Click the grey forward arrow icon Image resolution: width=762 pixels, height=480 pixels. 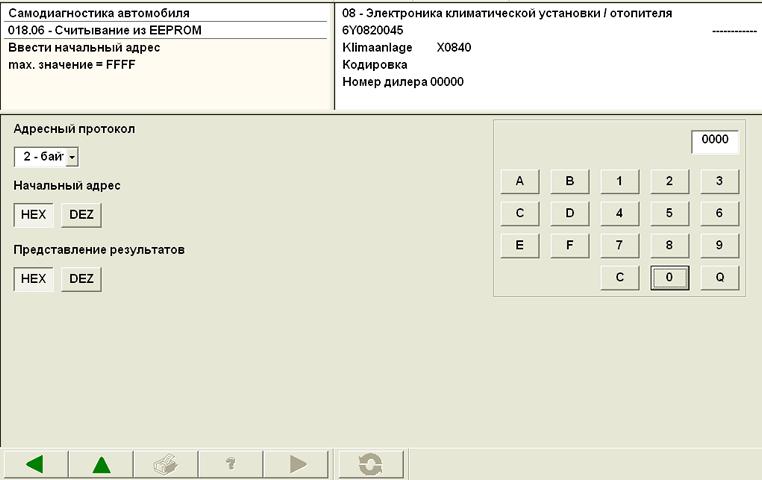(296, 464)
